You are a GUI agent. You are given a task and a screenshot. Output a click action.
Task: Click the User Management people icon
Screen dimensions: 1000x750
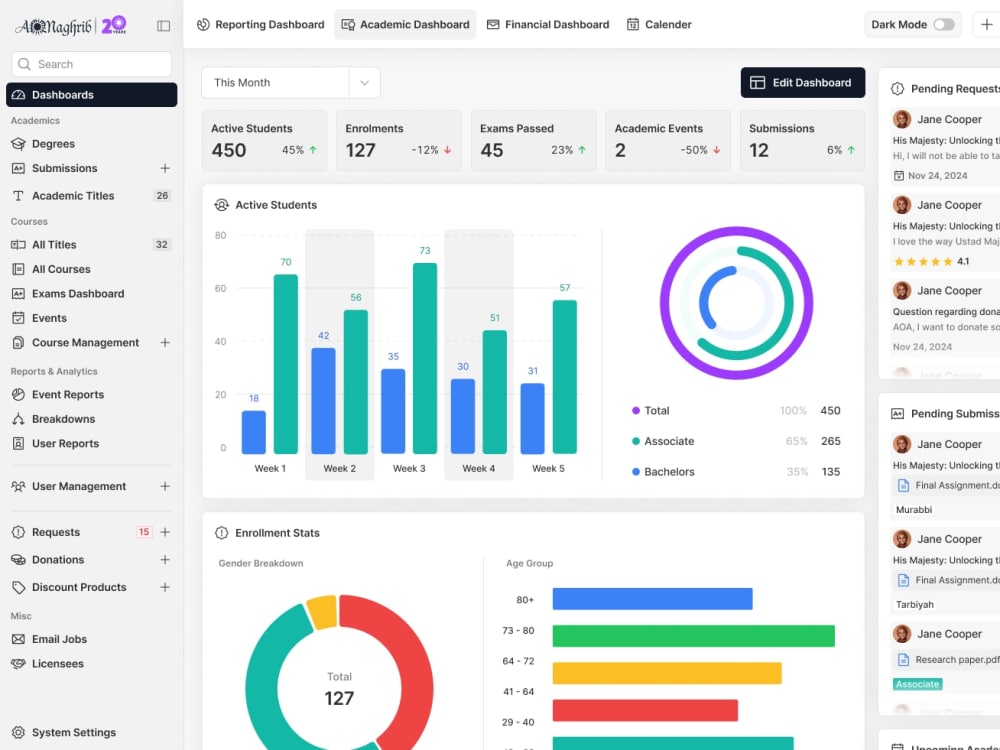[x=18, y=487]
